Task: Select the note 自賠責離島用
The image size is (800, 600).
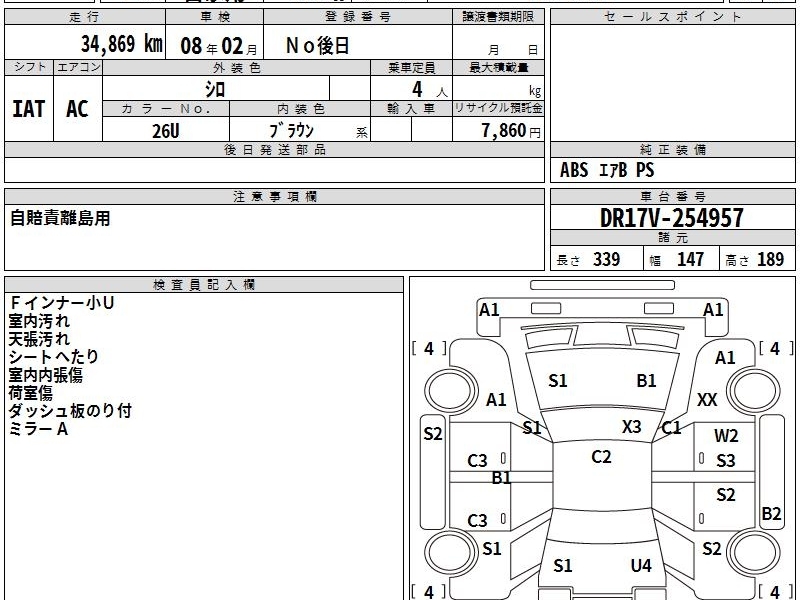Action: point(60,218)
